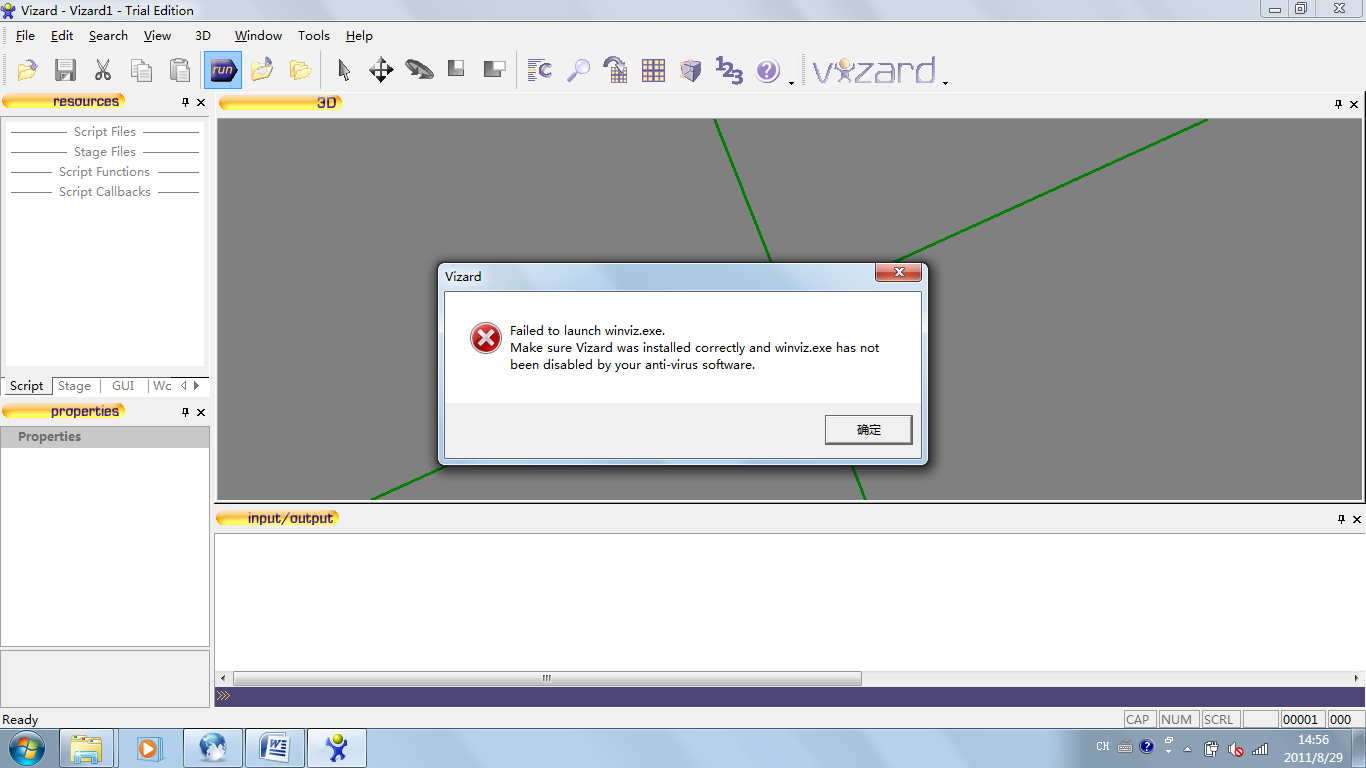Select the arrow pointer tool

[344, 70]
